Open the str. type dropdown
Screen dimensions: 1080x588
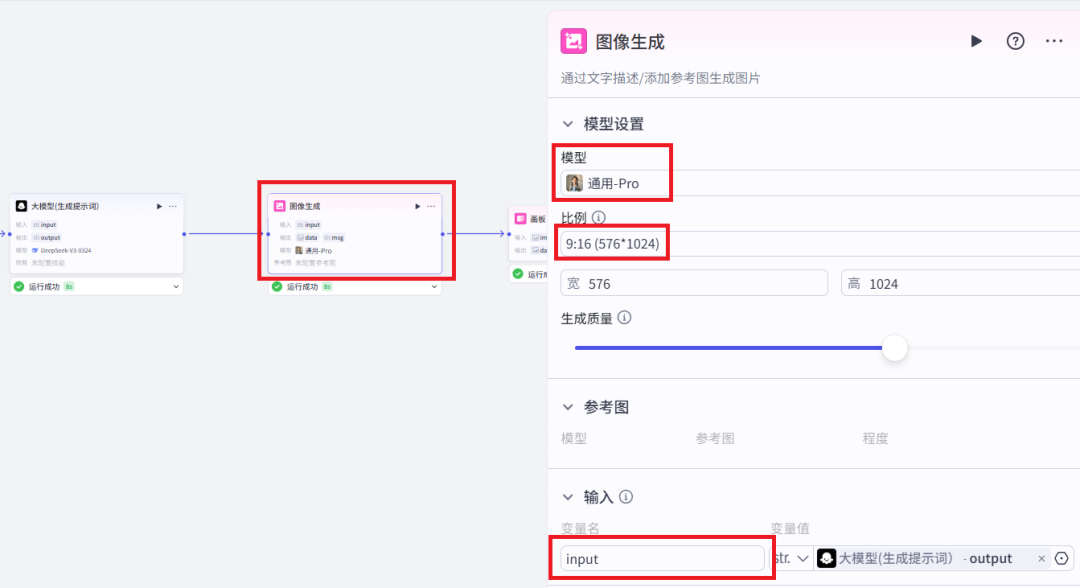(x=790, y=559)
